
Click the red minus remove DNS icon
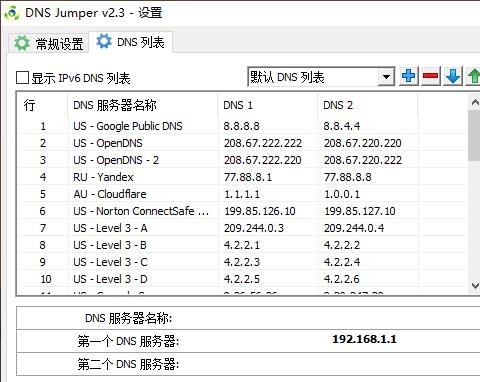431,76
